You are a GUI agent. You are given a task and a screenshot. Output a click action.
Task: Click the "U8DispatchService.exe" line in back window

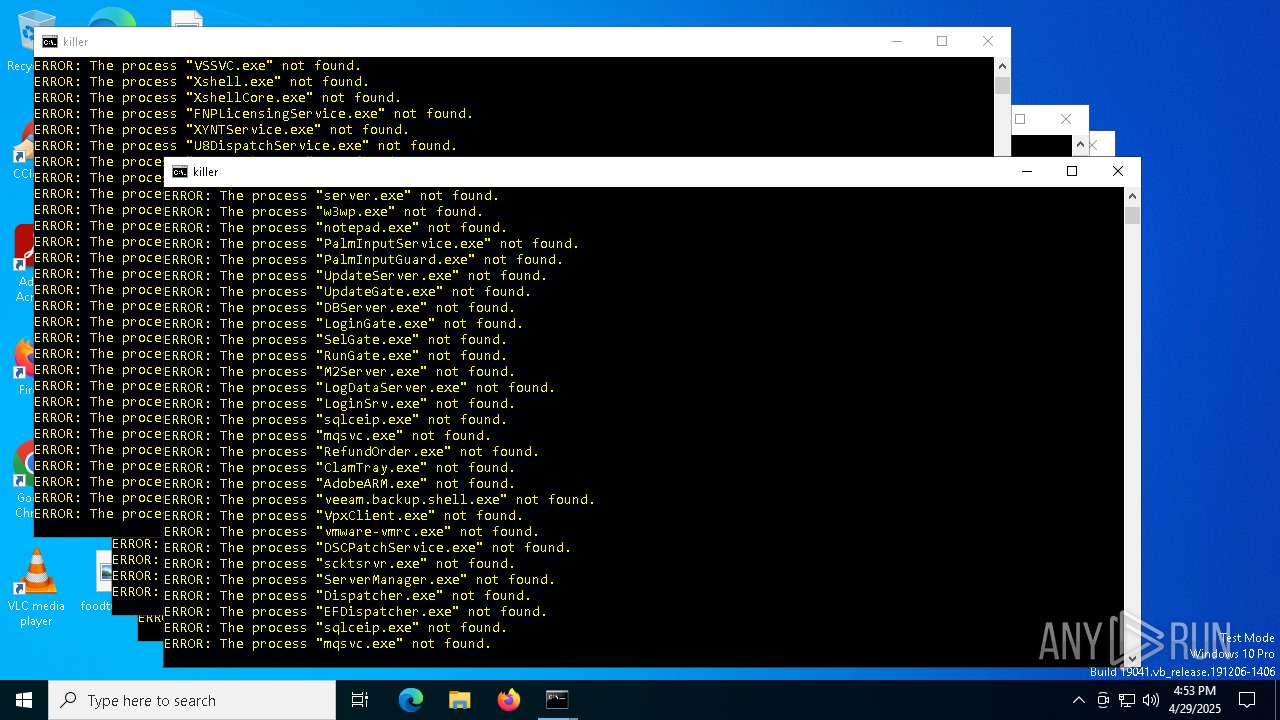(246, 146)
